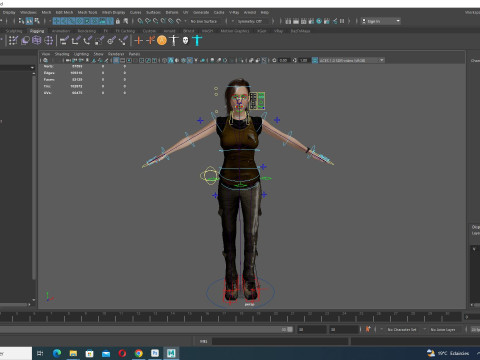
Task: Toggle the view transform button before color dropdown
Action: [x=315, y=60]
